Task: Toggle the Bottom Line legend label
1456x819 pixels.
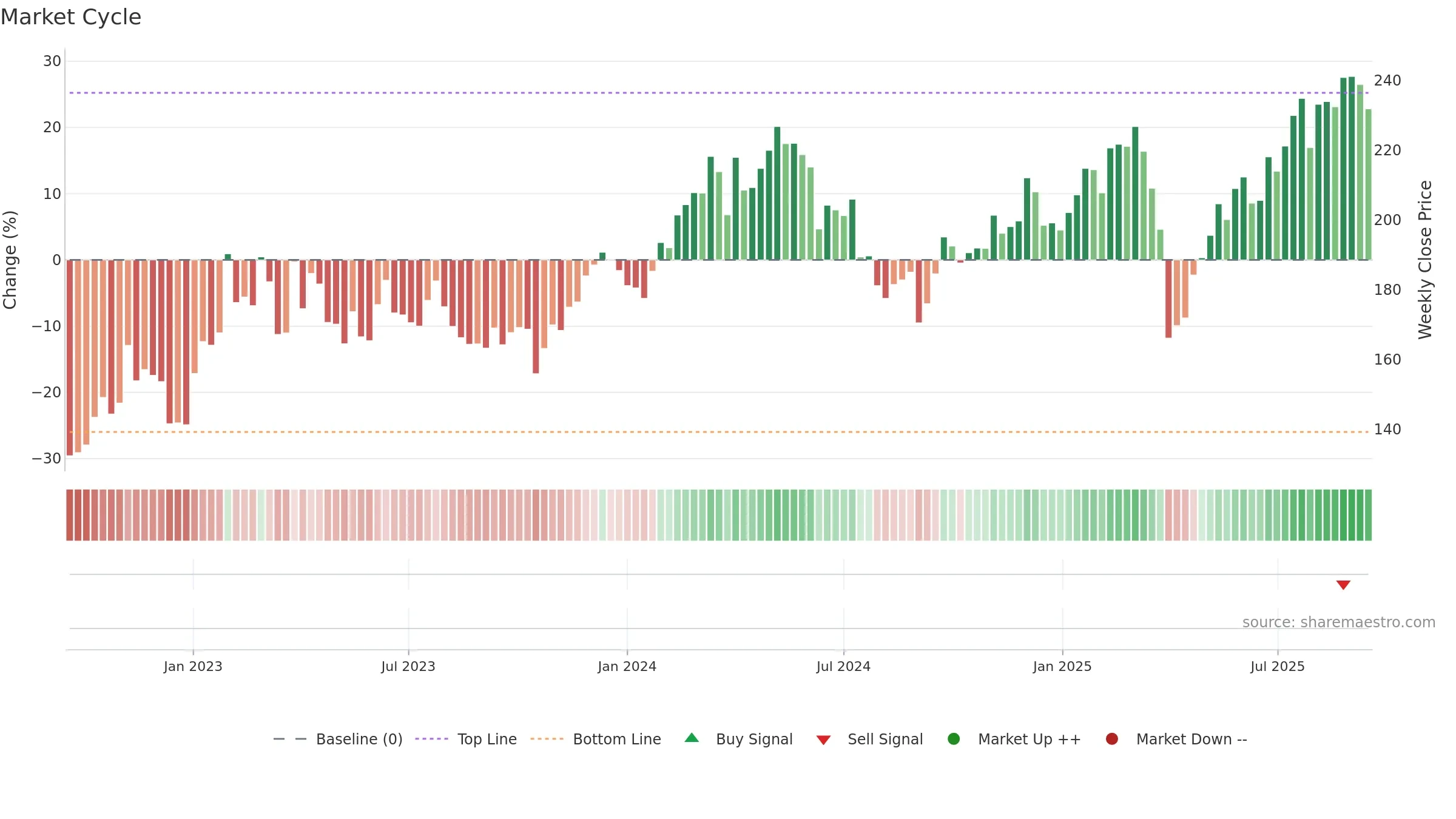Action: (x=617, y=739)
